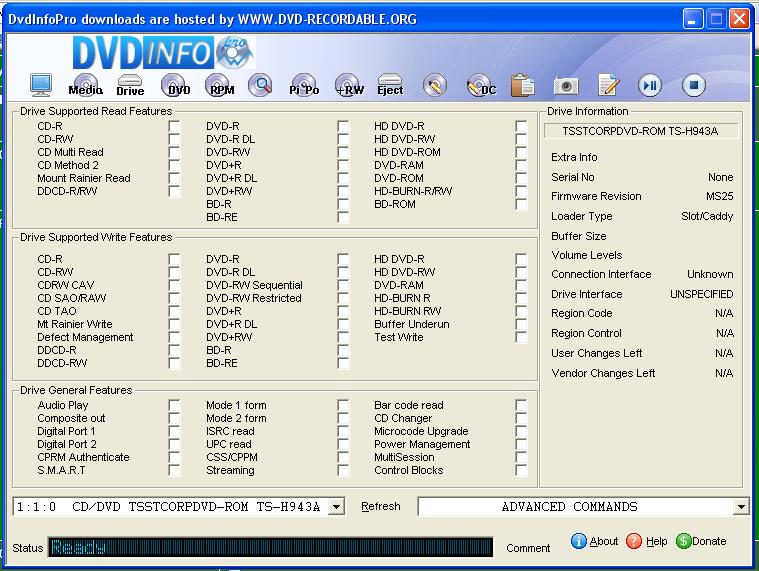
Task: Click the camera screenshot icon
Action: [566, 86]
